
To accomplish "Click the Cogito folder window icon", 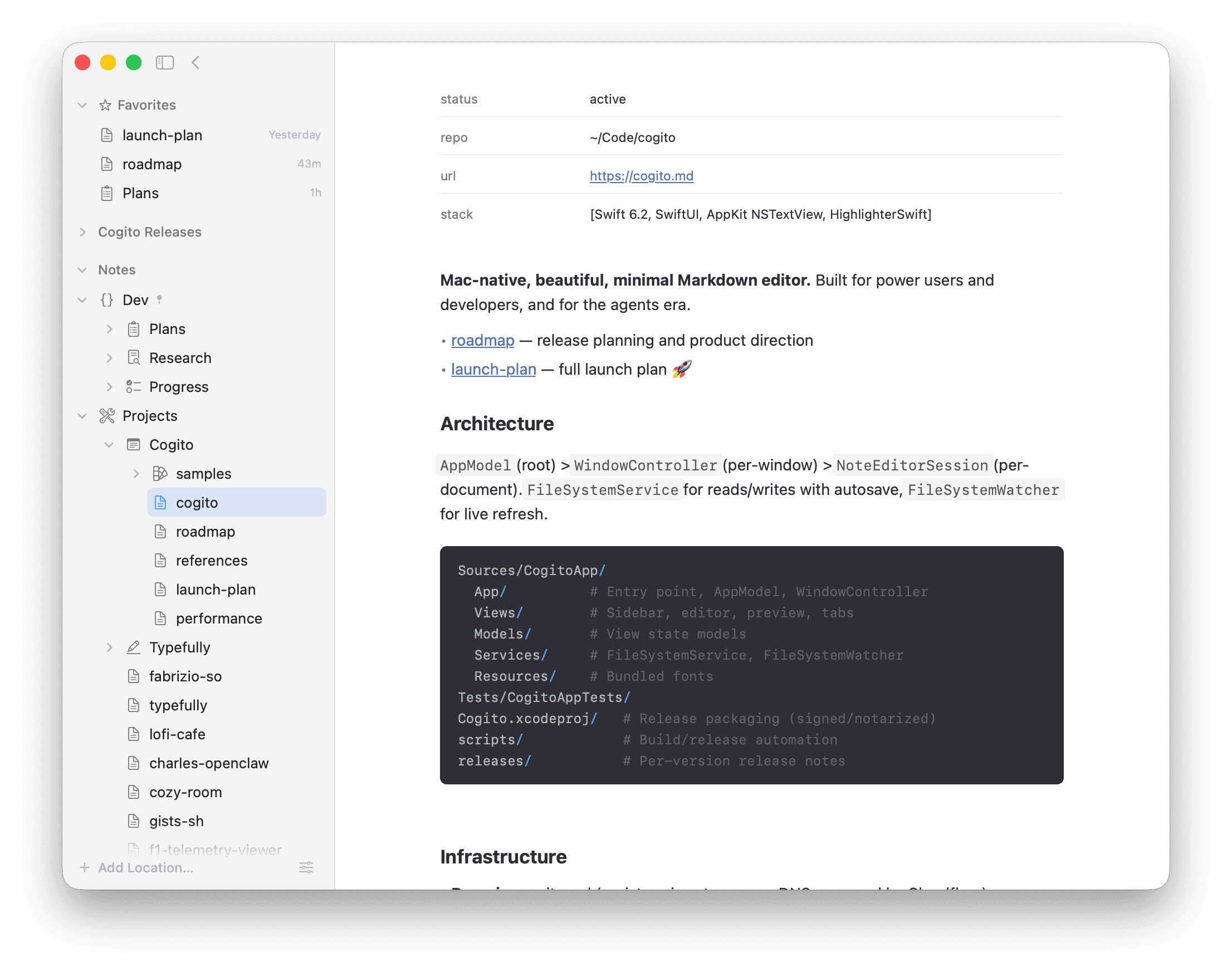I will point(133,445).
